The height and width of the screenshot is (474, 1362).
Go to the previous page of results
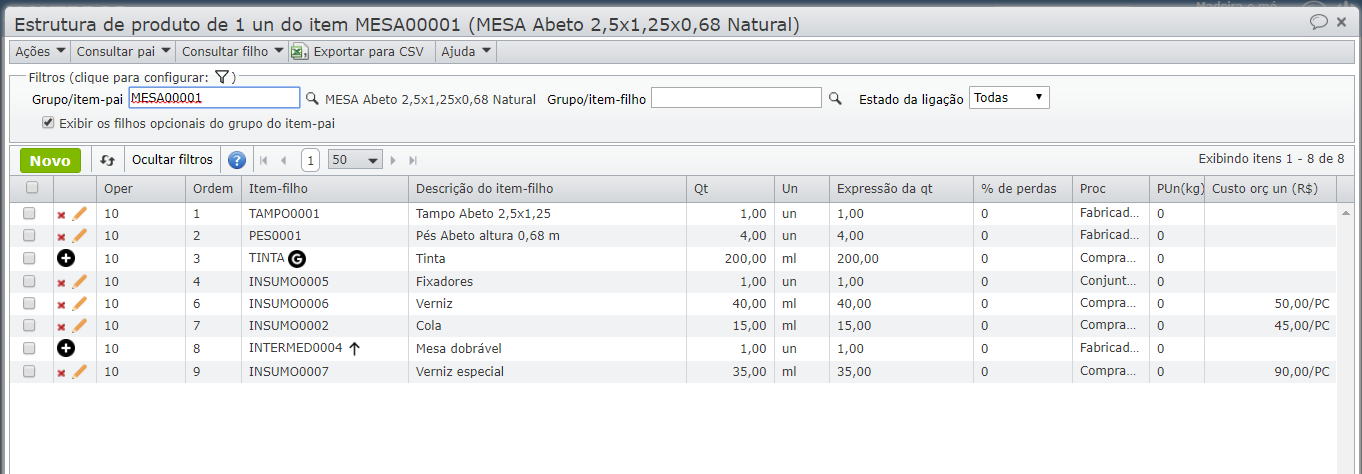[x=284, y=160]
